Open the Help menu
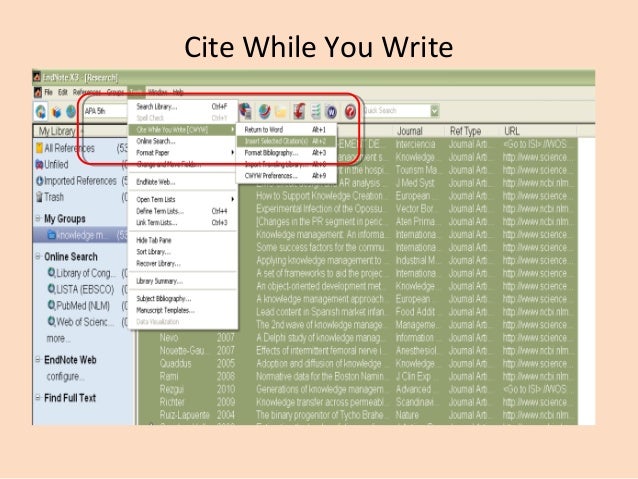This screenshot has height=479, width=638. pos(178,92)
